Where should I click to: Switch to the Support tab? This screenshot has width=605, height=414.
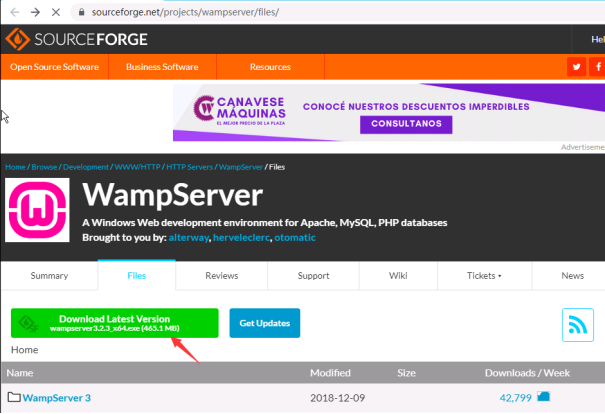tap(313, 275)
